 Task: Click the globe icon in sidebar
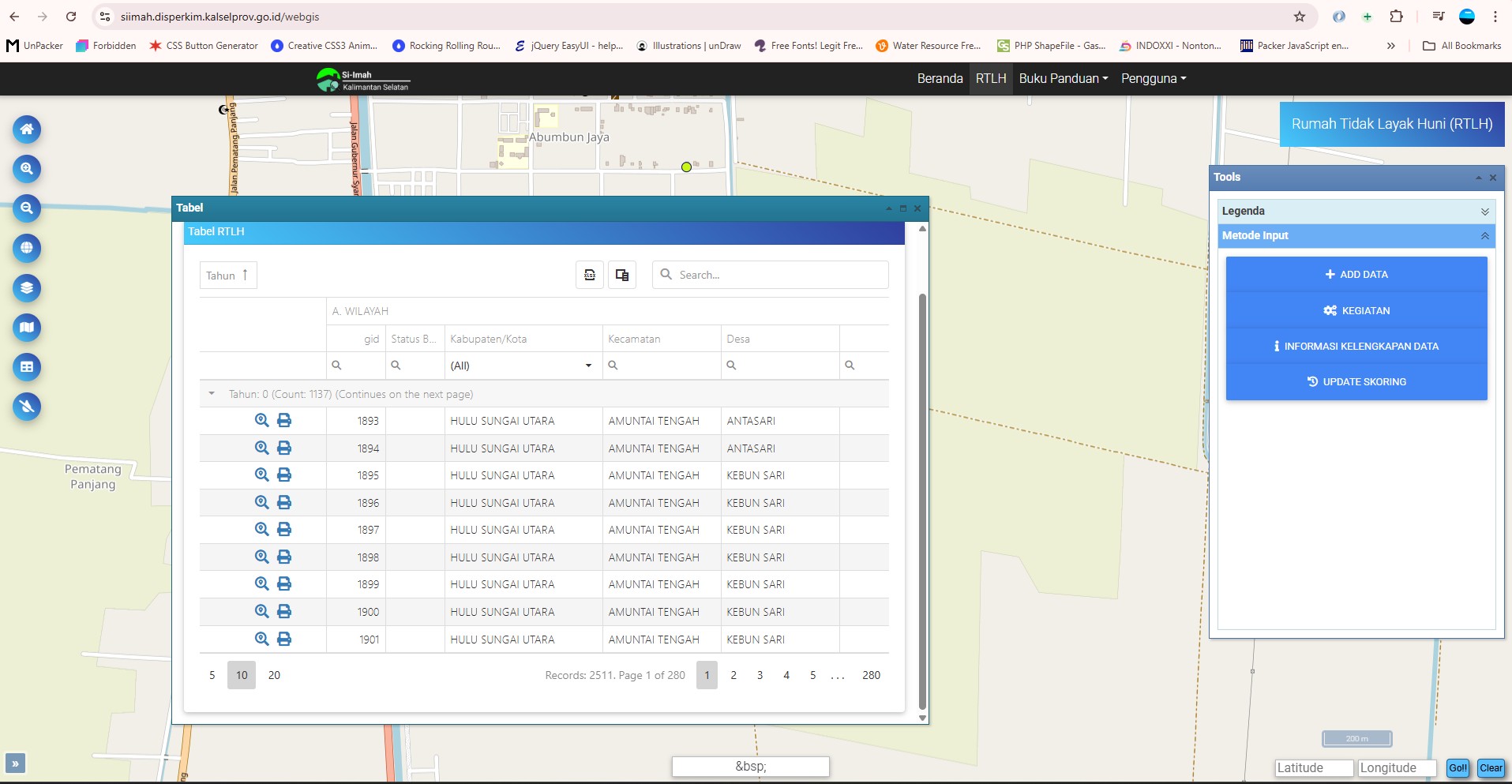click(27, 248)
